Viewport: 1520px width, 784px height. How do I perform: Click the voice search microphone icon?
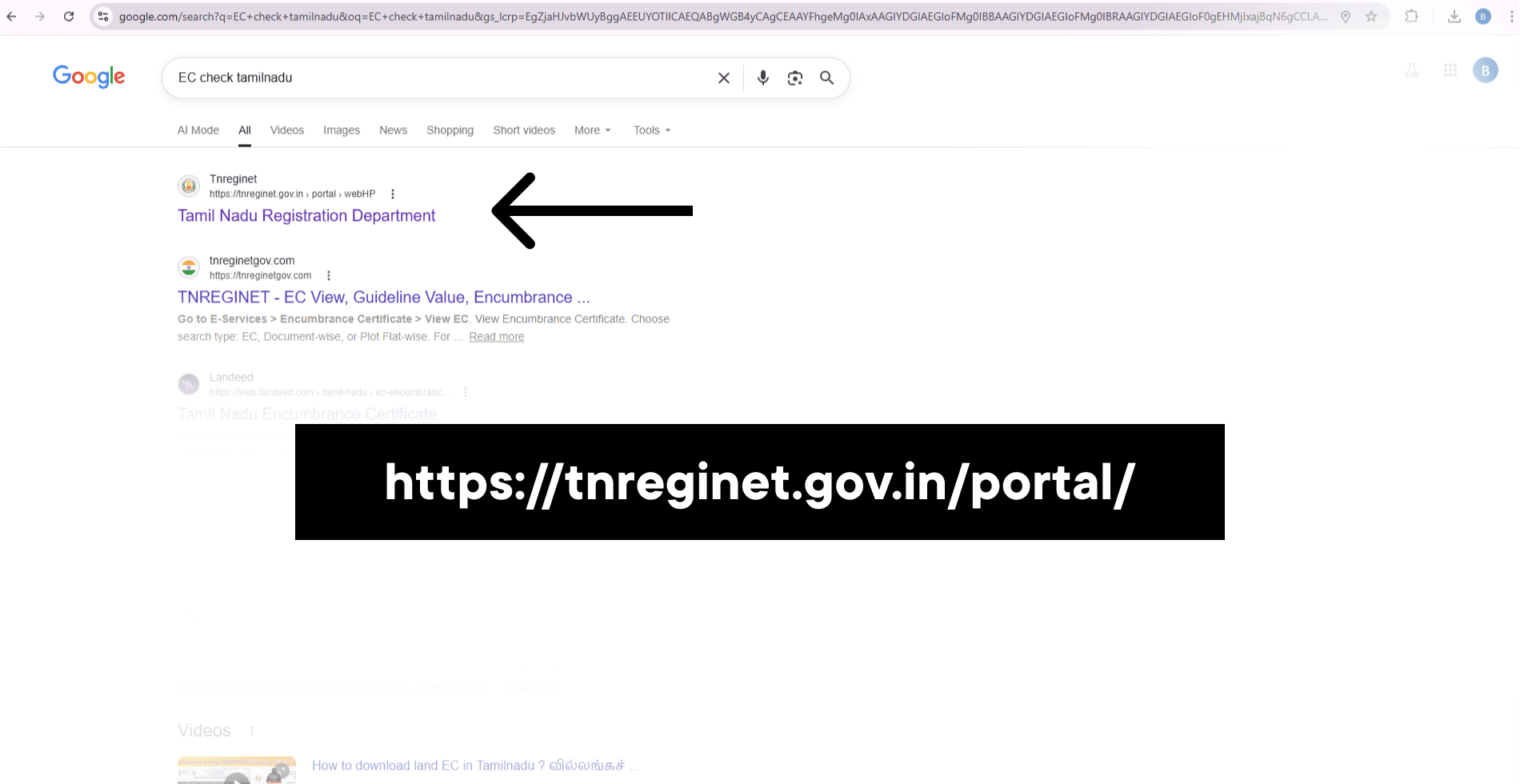(762, 78)
